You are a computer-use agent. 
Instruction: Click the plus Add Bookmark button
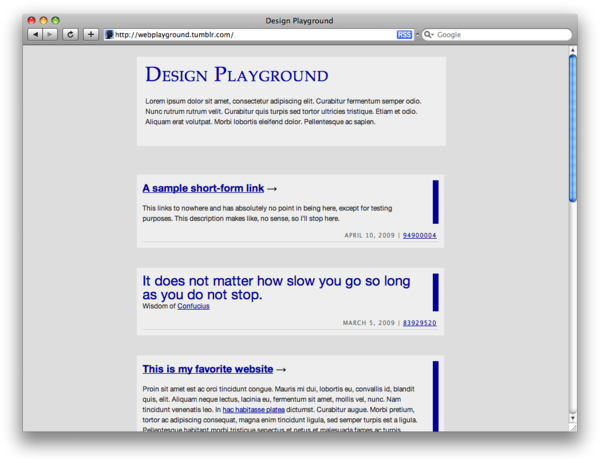point(90,34)
